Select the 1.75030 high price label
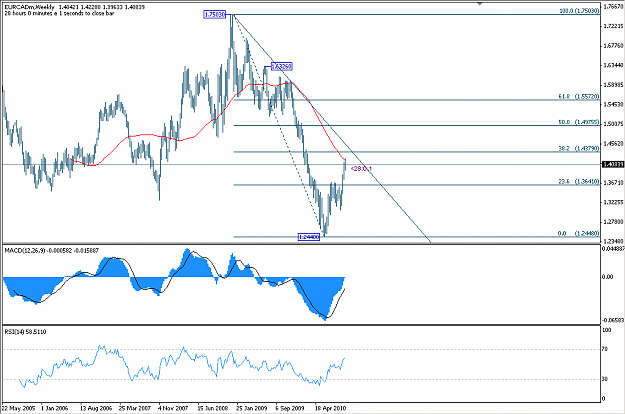This screenshot has height=414, width=625. click(214, 15)
